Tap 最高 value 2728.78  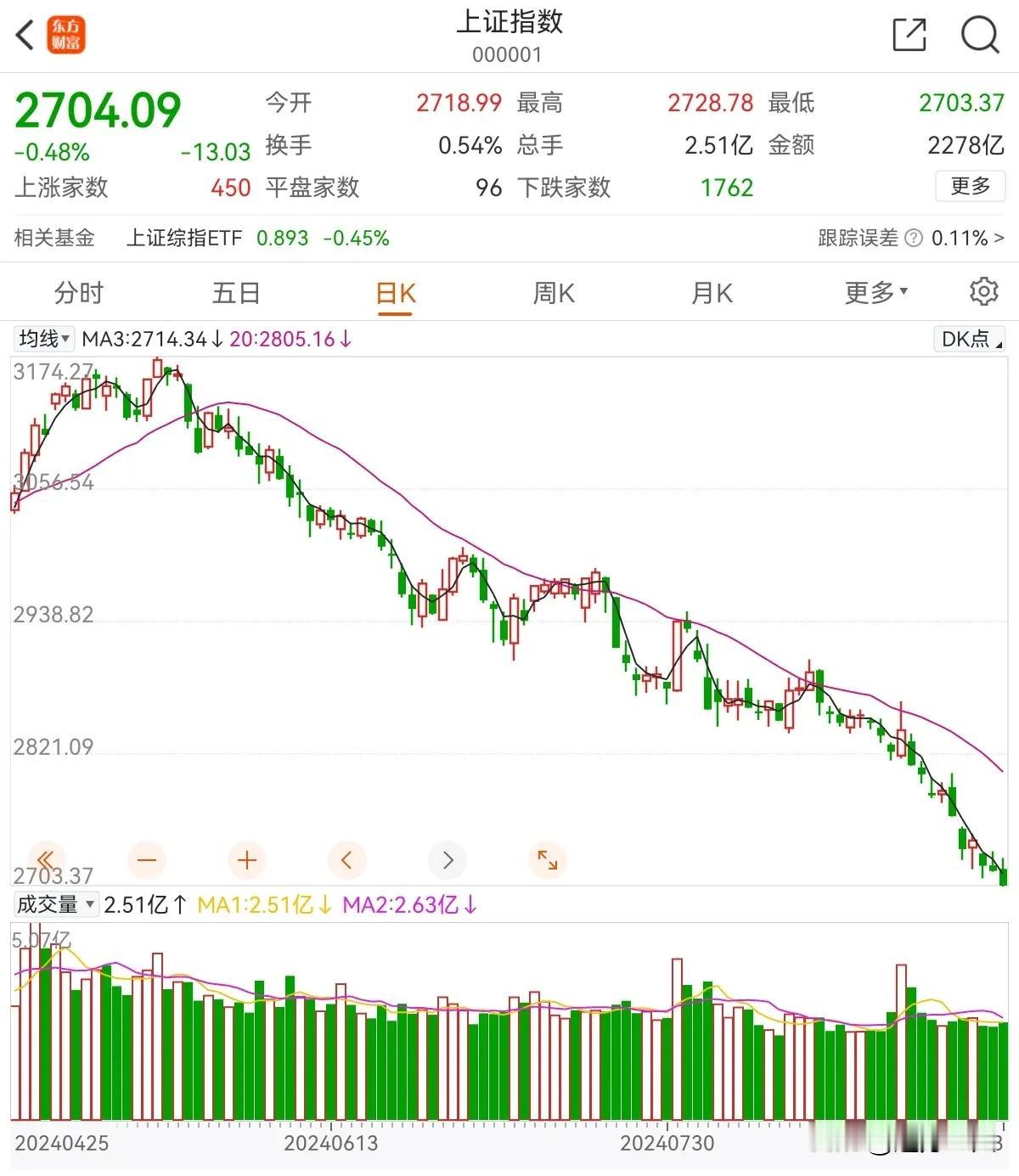(x=710, y=103)
